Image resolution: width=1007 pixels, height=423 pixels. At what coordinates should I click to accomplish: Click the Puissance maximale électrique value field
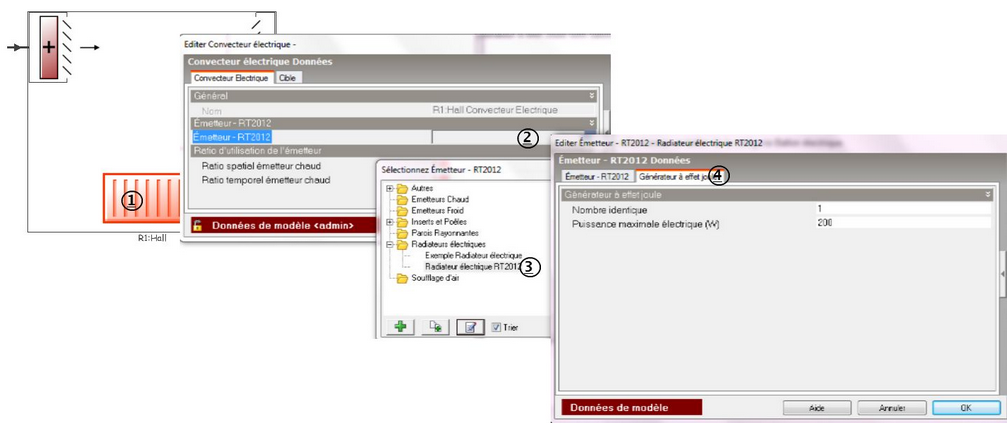click(x=900, y=223)
